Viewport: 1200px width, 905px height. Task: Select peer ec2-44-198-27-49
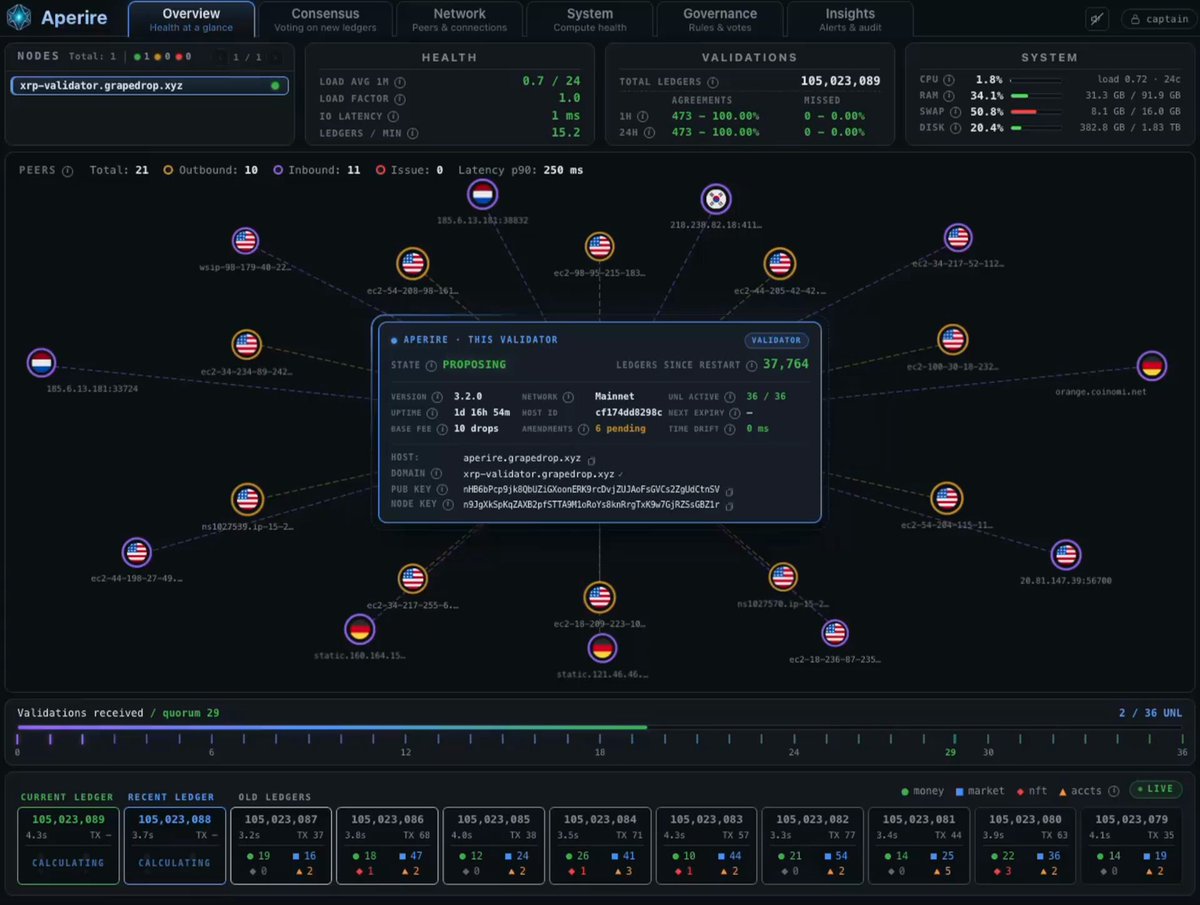[x=136, y=552]
